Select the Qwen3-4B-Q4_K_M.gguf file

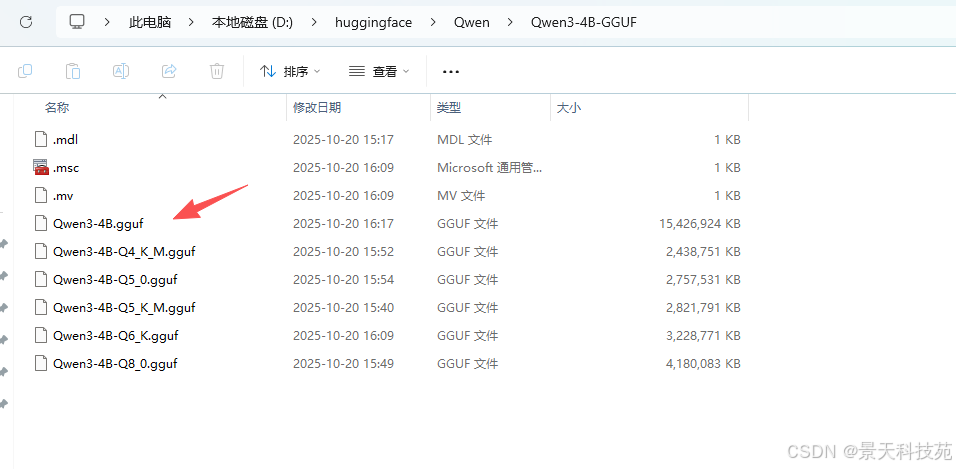124,252
